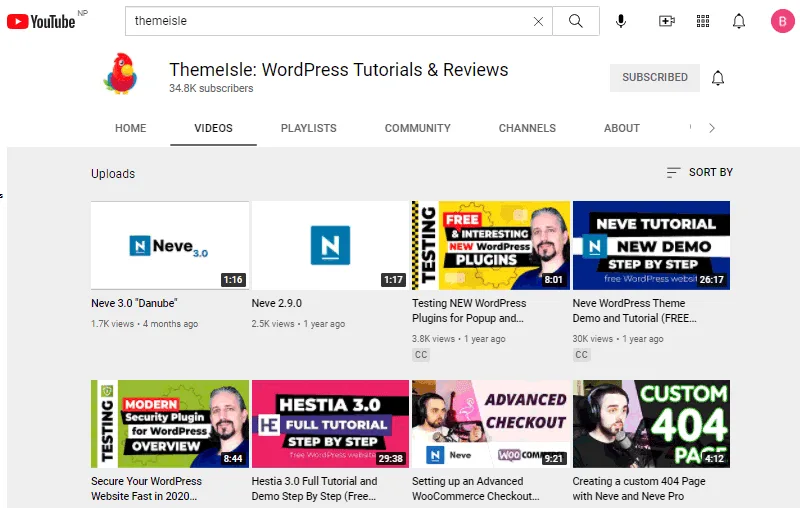Open the YouTube home logo

[41, 21]
